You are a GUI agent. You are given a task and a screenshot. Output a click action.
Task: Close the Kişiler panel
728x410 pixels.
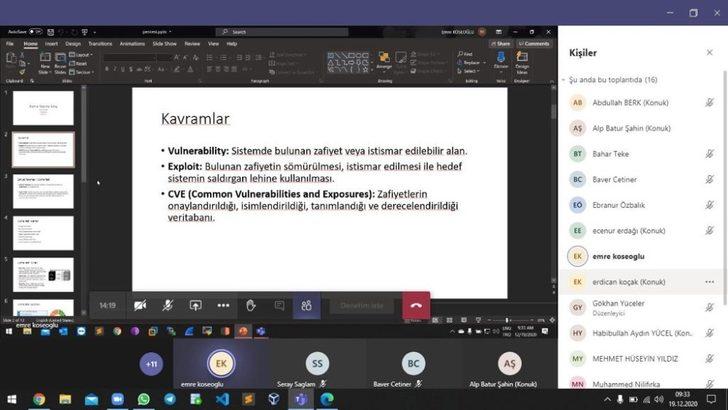pyautogui.click(x=710, y=52)
